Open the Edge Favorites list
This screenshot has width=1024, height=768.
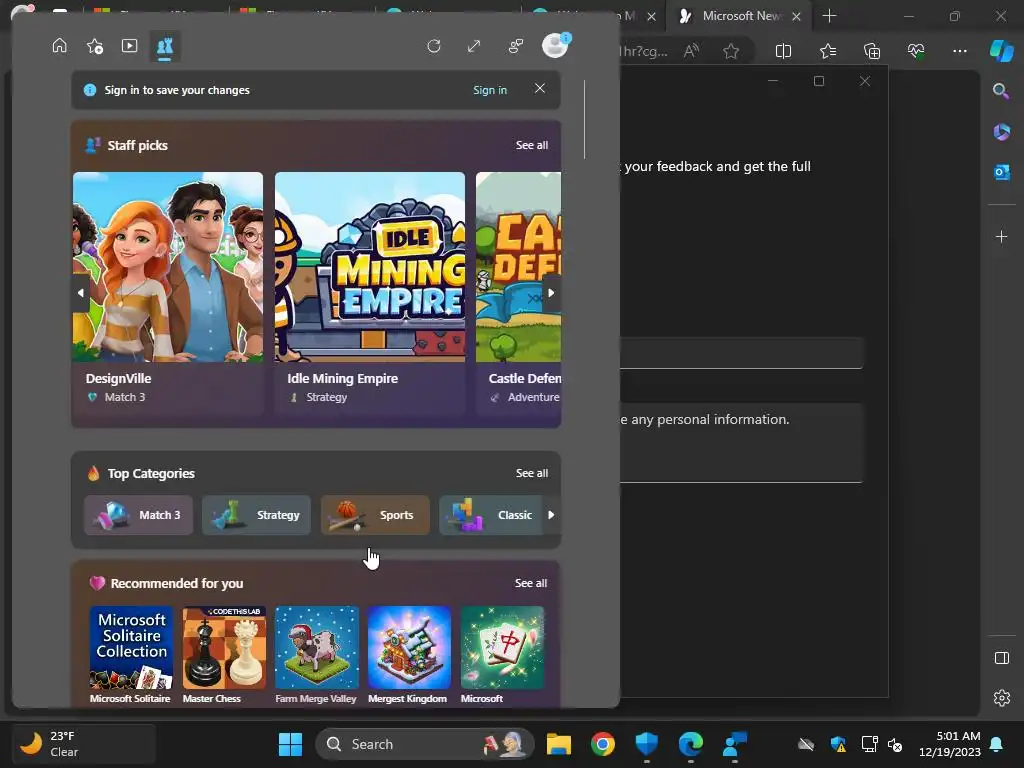click(827, 50)
